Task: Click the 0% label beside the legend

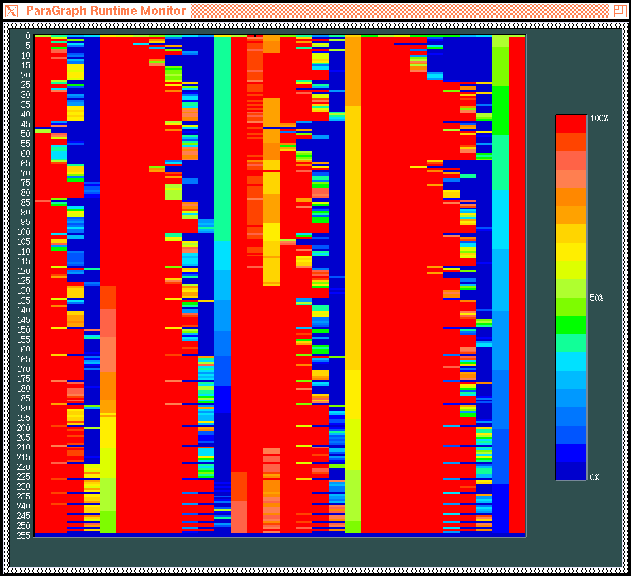Action: [x=595, y=476]
